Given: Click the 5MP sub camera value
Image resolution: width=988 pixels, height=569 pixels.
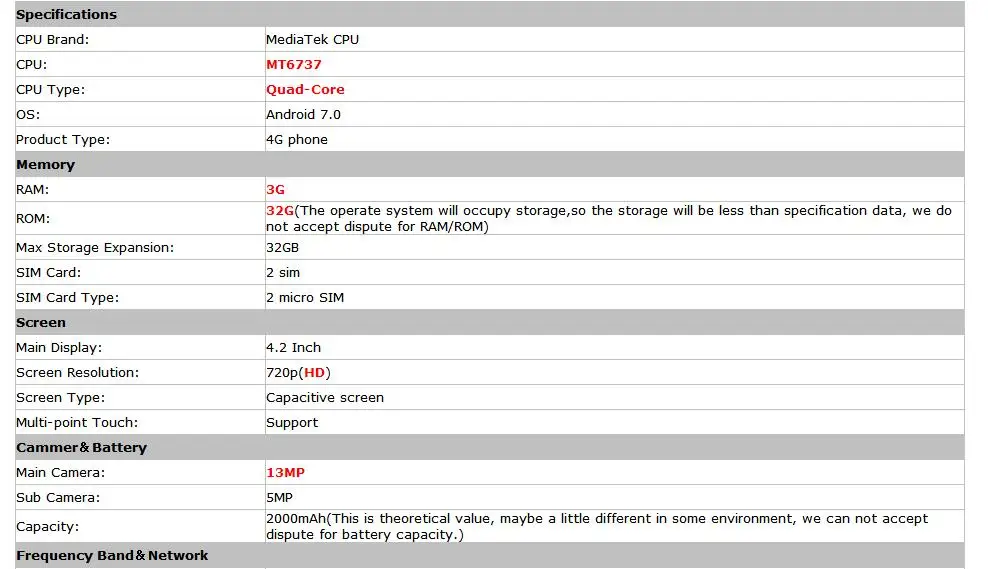Looking at the screenshot, I should (279, 498).
